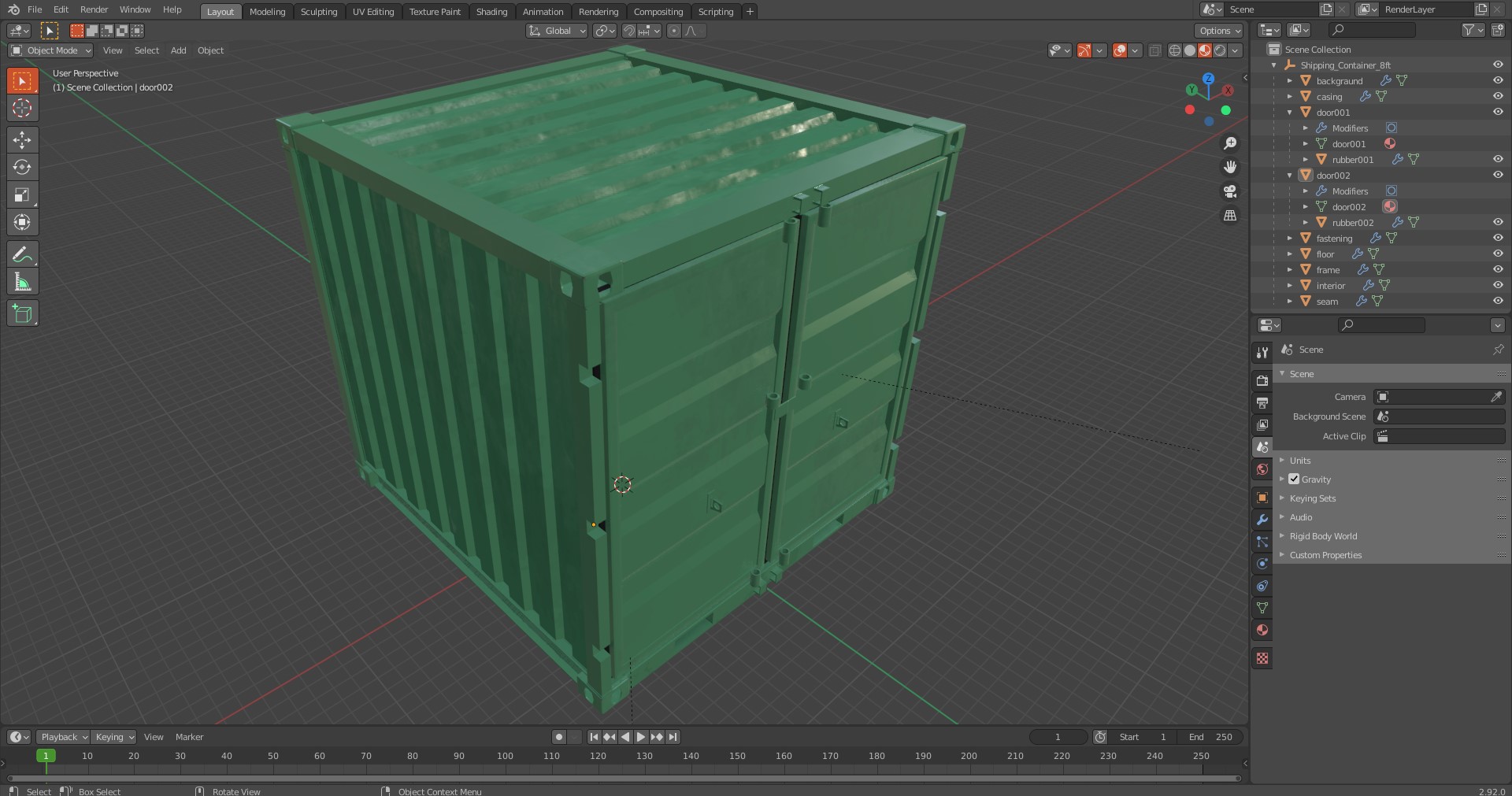Collapse the door002 tree item

[1290, 176]
